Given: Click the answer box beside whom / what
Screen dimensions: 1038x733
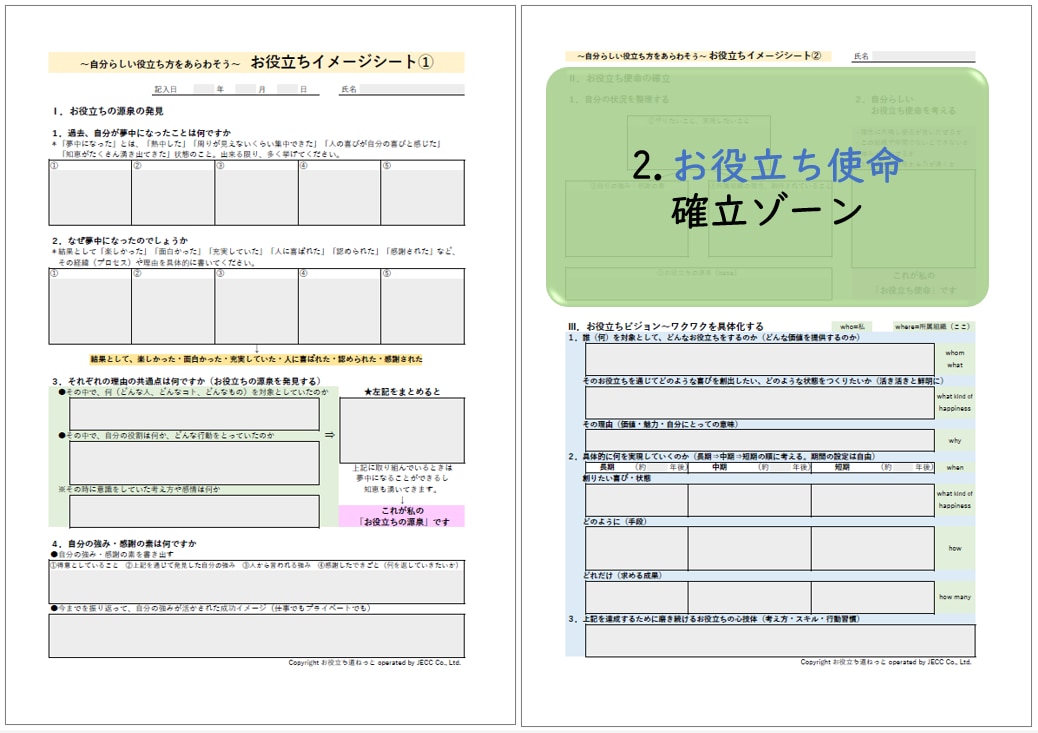Looking at the screenshot, I should [759, 359].
